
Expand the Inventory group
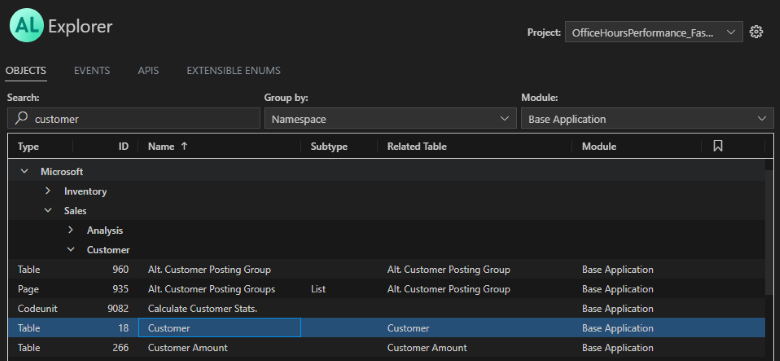pyautogui.click(x=48, y=191)
